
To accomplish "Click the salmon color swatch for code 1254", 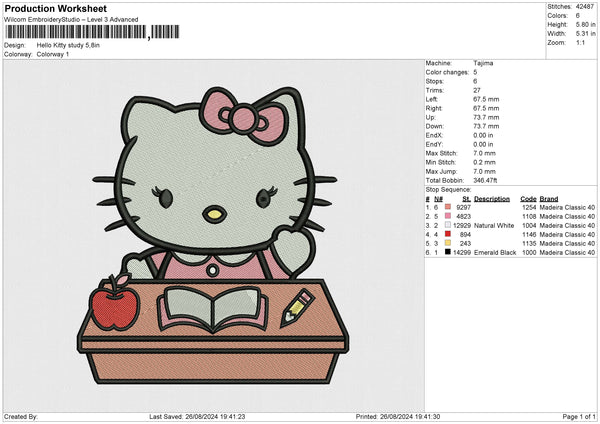I will 448,207.
